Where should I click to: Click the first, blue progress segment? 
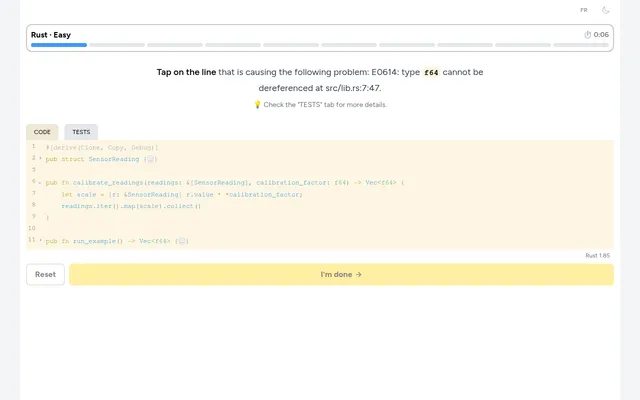(59, 45)
